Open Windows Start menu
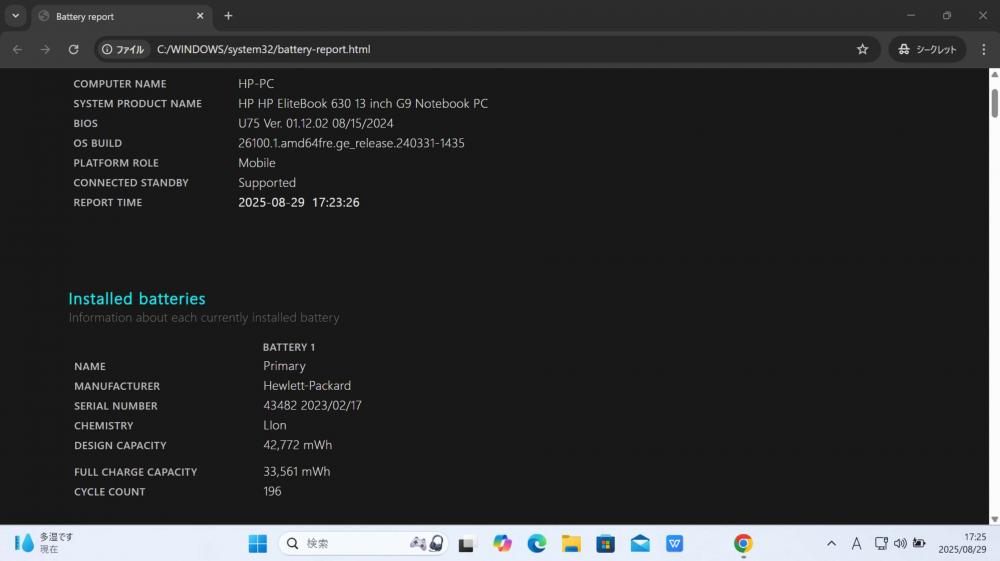Image resolution: width=1000 pixels, height=561 pixels. 258,543
